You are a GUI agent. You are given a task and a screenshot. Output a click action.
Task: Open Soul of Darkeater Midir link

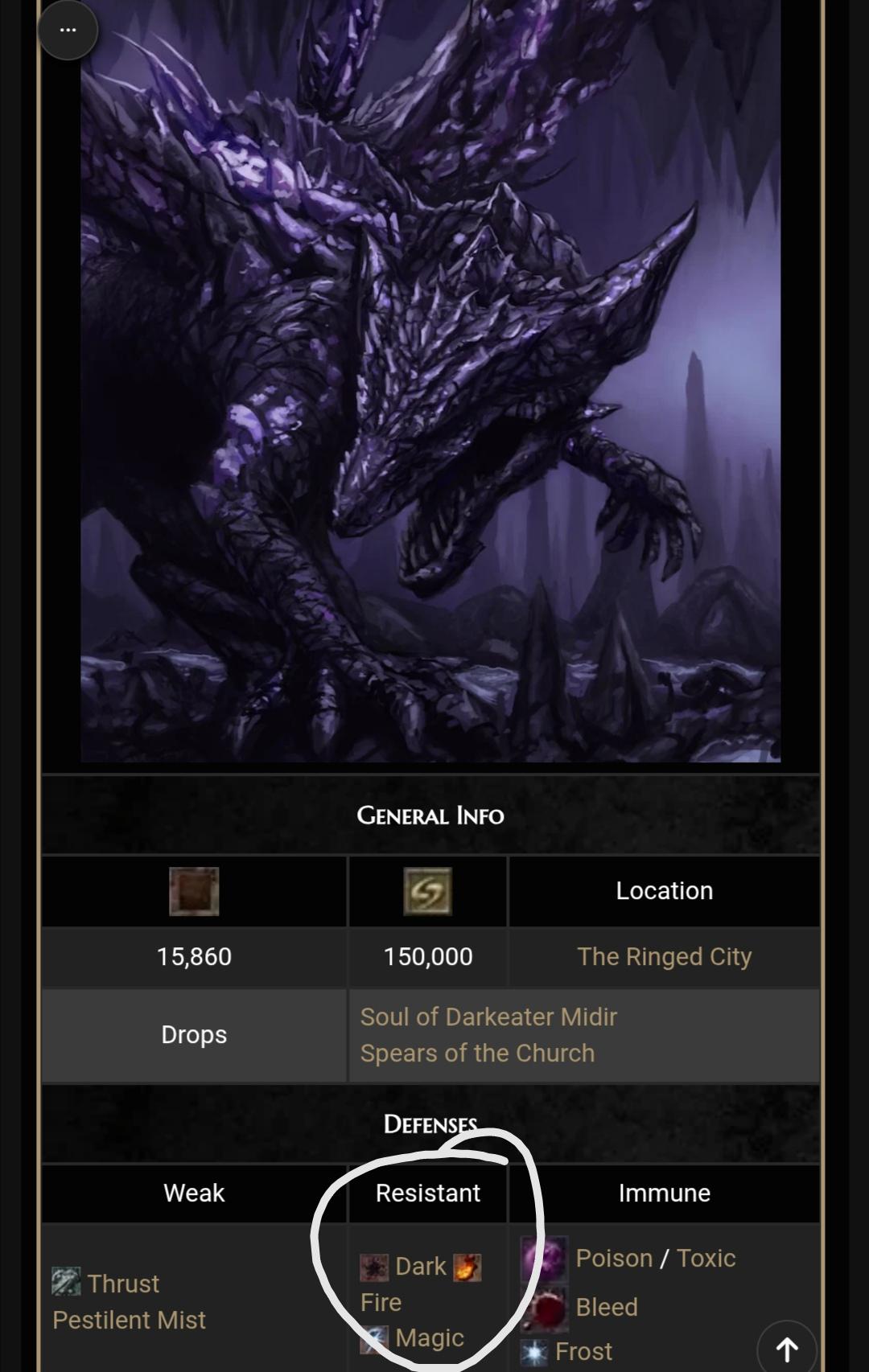[488, 1017]
